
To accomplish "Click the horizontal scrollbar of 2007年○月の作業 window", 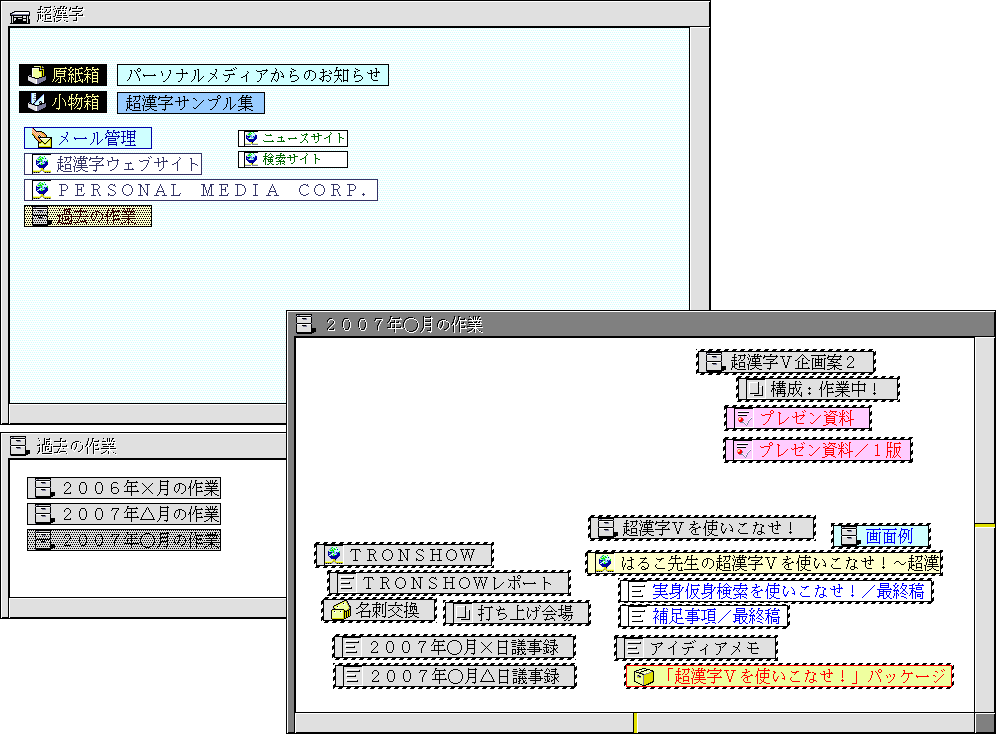I will coord(500,722).
